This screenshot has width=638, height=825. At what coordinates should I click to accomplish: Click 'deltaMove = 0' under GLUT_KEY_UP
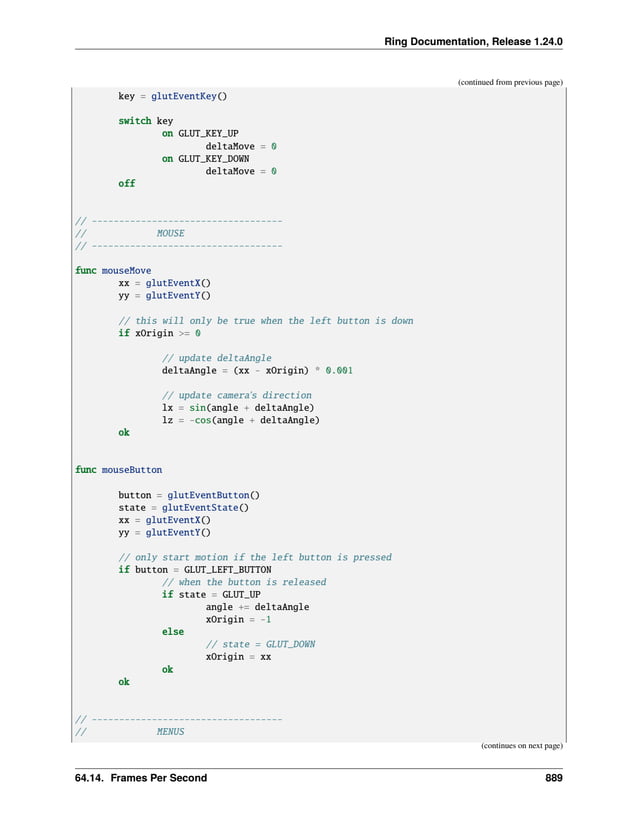[241, 146]
